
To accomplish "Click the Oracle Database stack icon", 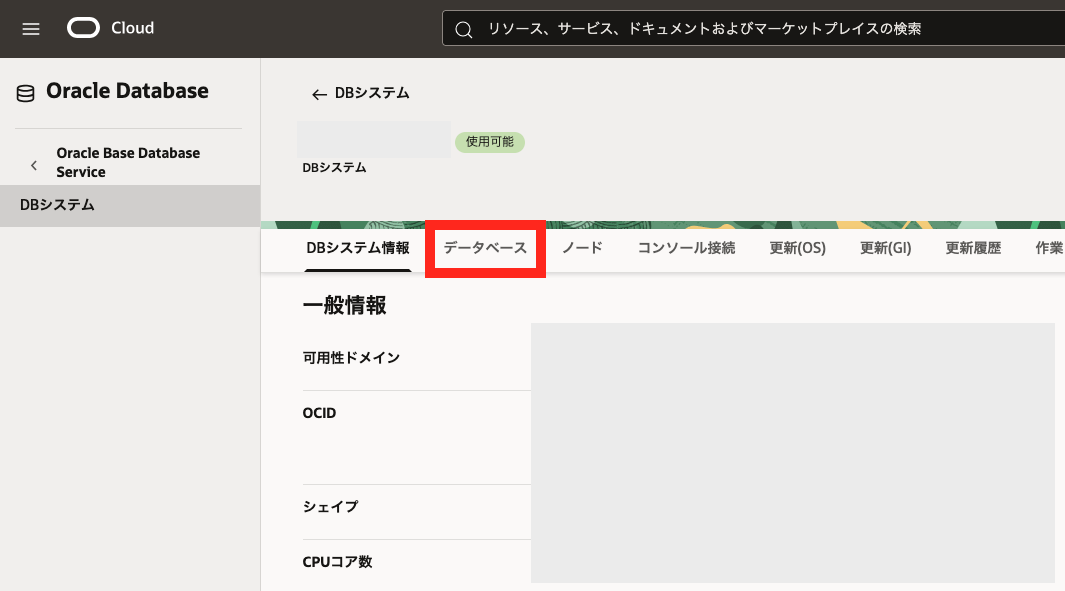I will 25,93.
